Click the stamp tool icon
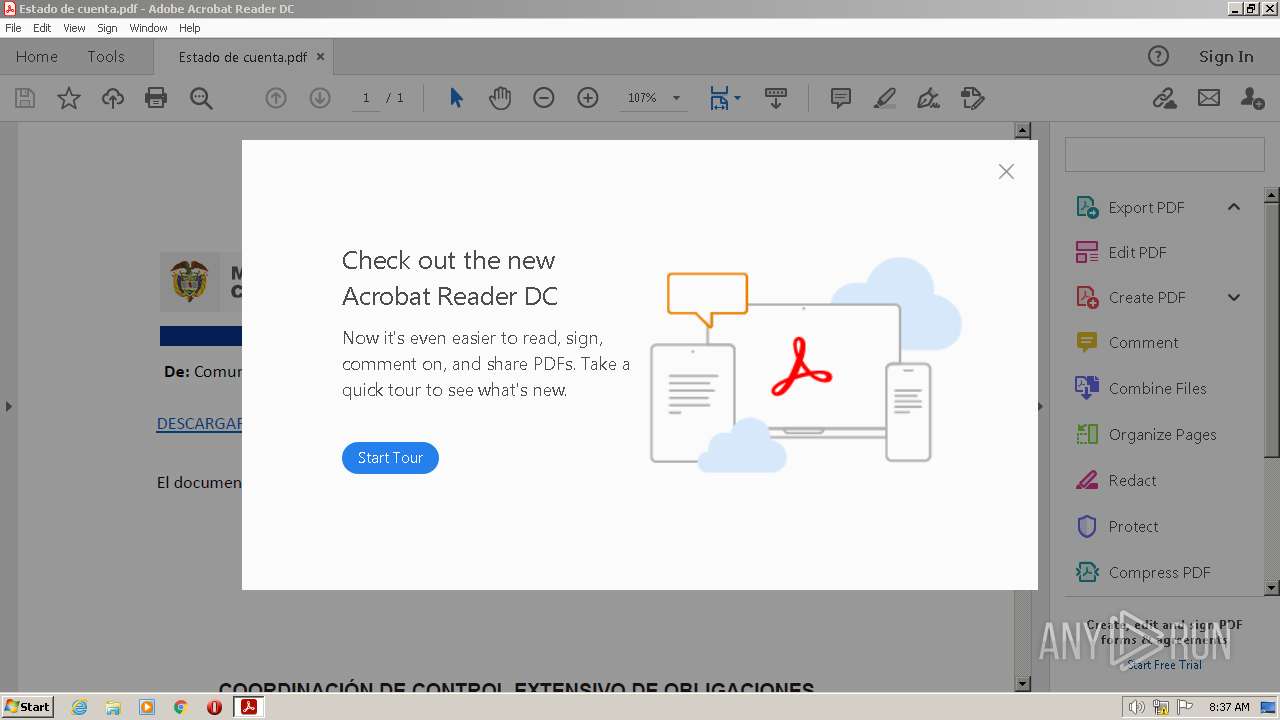The height and width of the screenshot is (720, 1280). (x=973, y=98)
